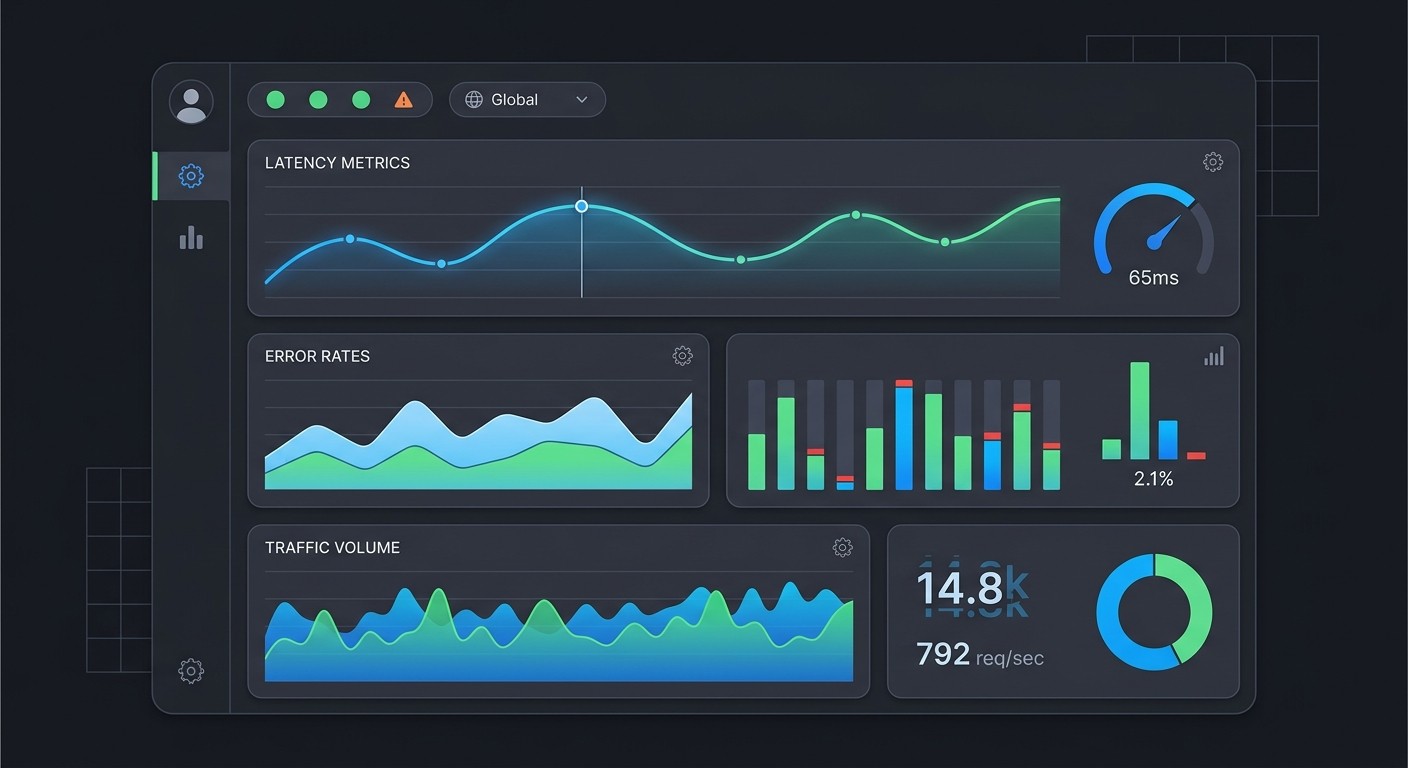The height and width of the screenshot is (768, 1408).
Task: Click the globe icon in the region selector
Action: [472, 99]
